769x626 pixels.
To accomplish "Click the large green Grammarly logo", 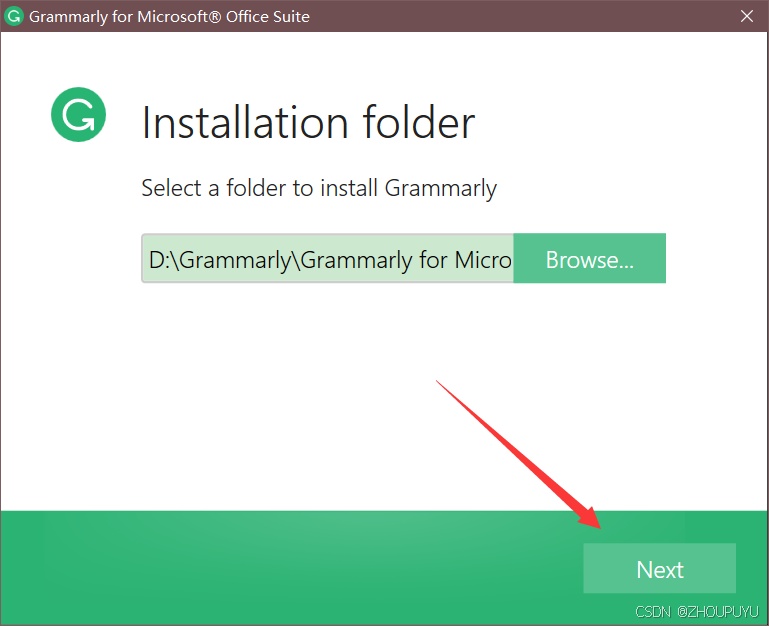I will 78,114.
